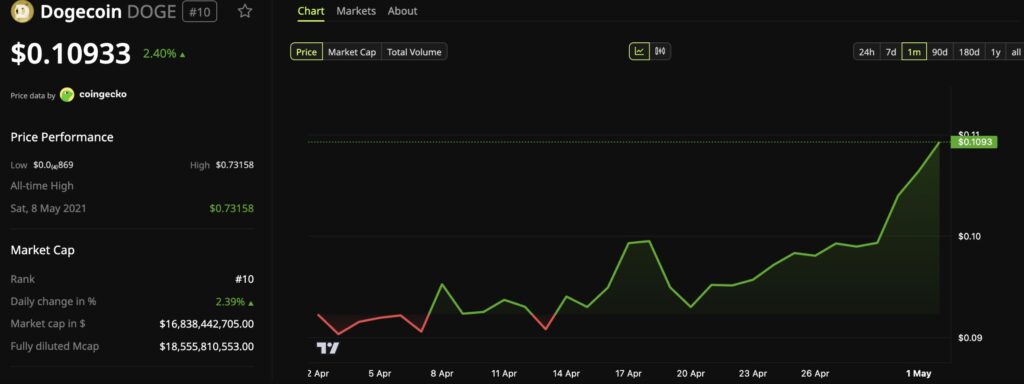The height and width of the screenshot is (384, 1024).
Task: Click the green arrow beside 2.40%
Action: (x=182, y=55)
